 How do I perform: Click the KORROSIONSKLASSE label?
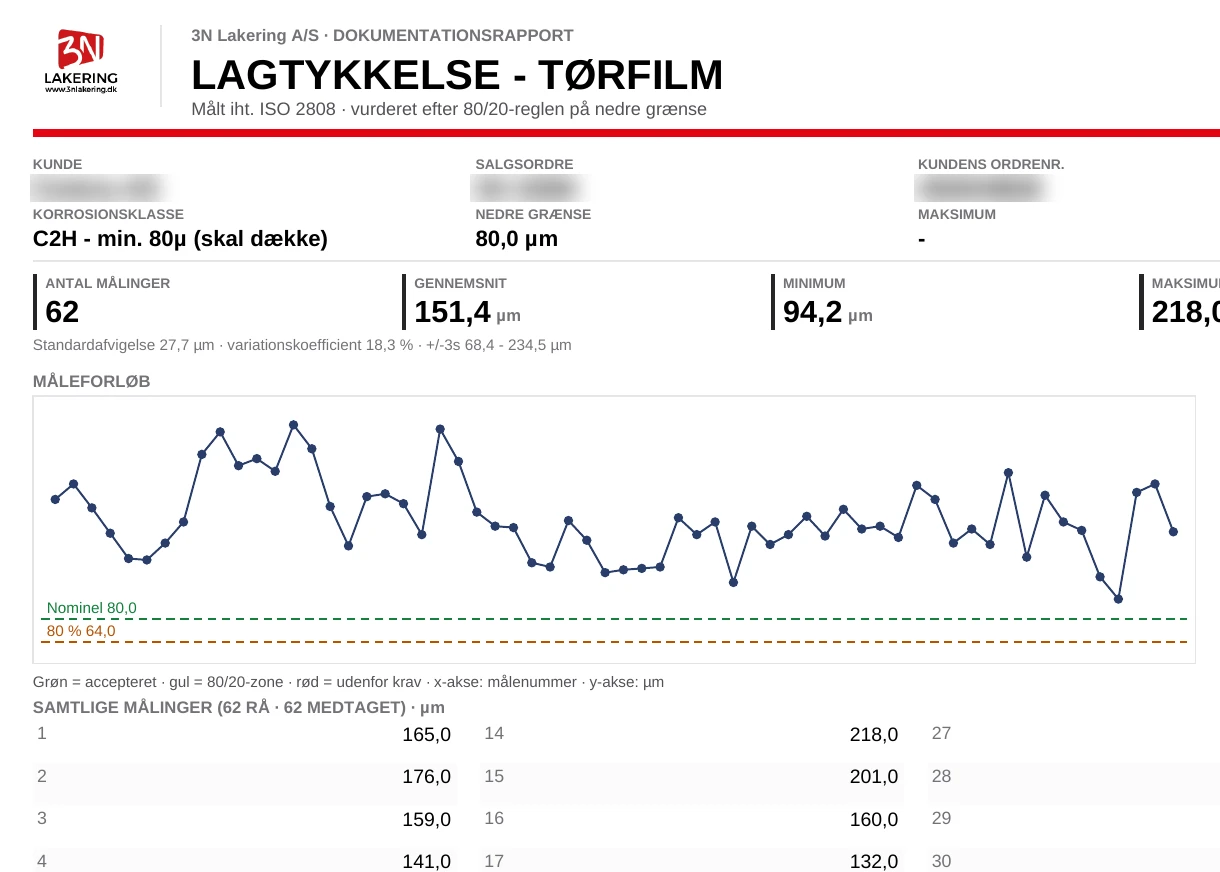tap(108, 214)
